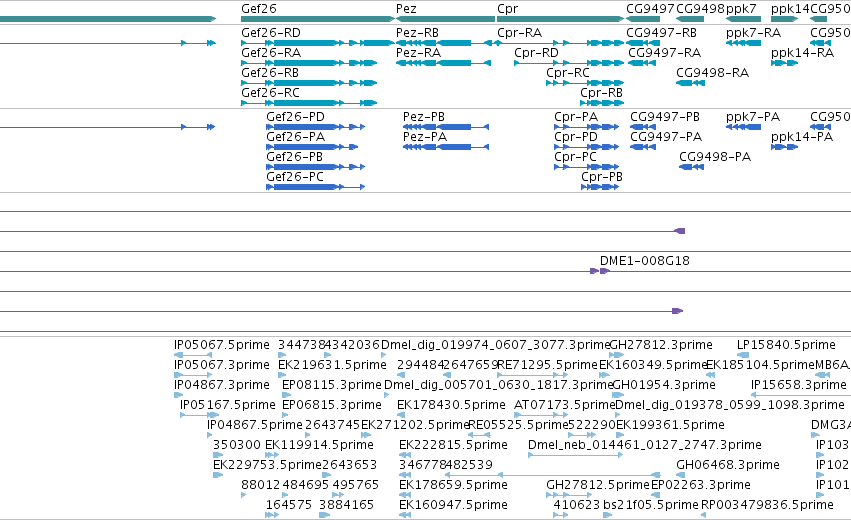Open EST IP04867.3prime

(x=221, y=385)
